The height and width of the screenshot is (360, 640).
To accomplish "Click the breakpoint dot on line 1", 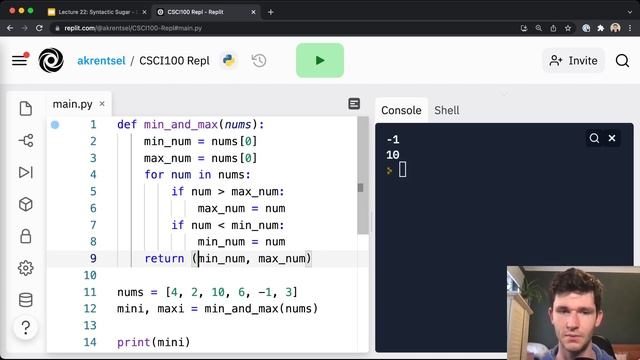I will 55,124.
